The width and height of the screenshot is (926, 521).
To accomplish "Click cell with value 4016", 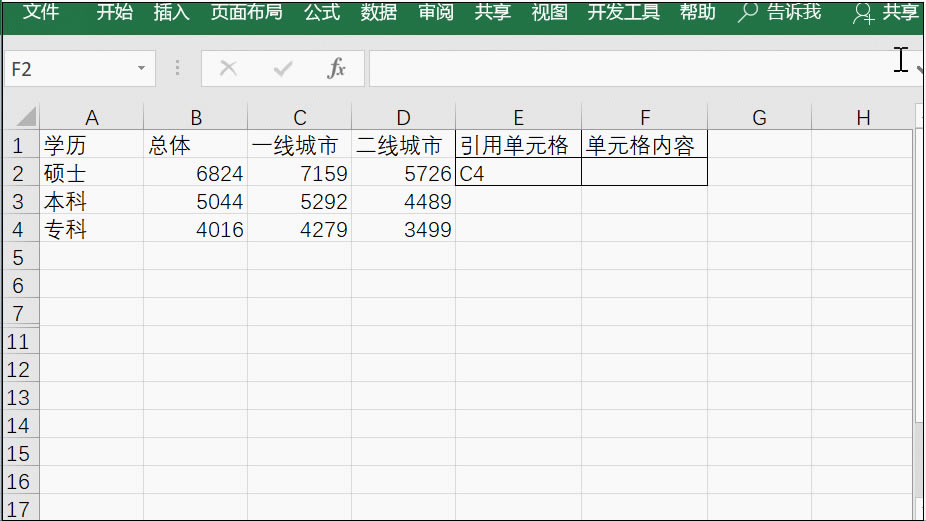I will pos(195,229).
